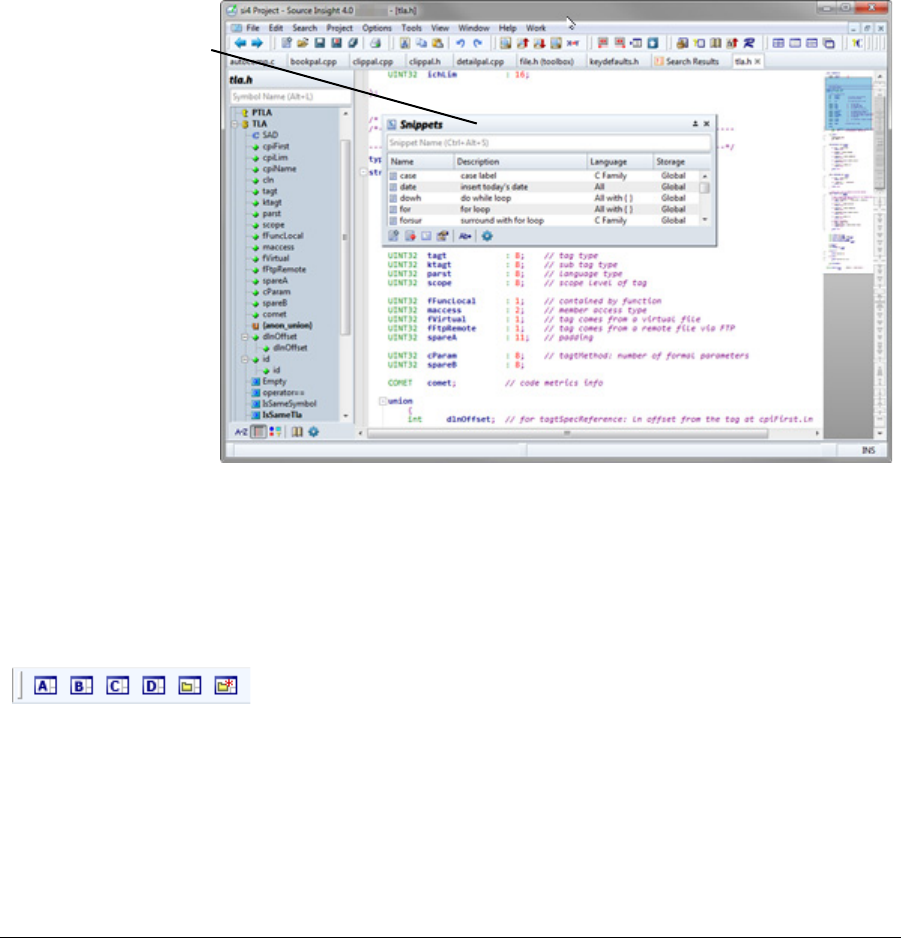
Task: Collapse the struct code fold marker
Action: point(363,172)
